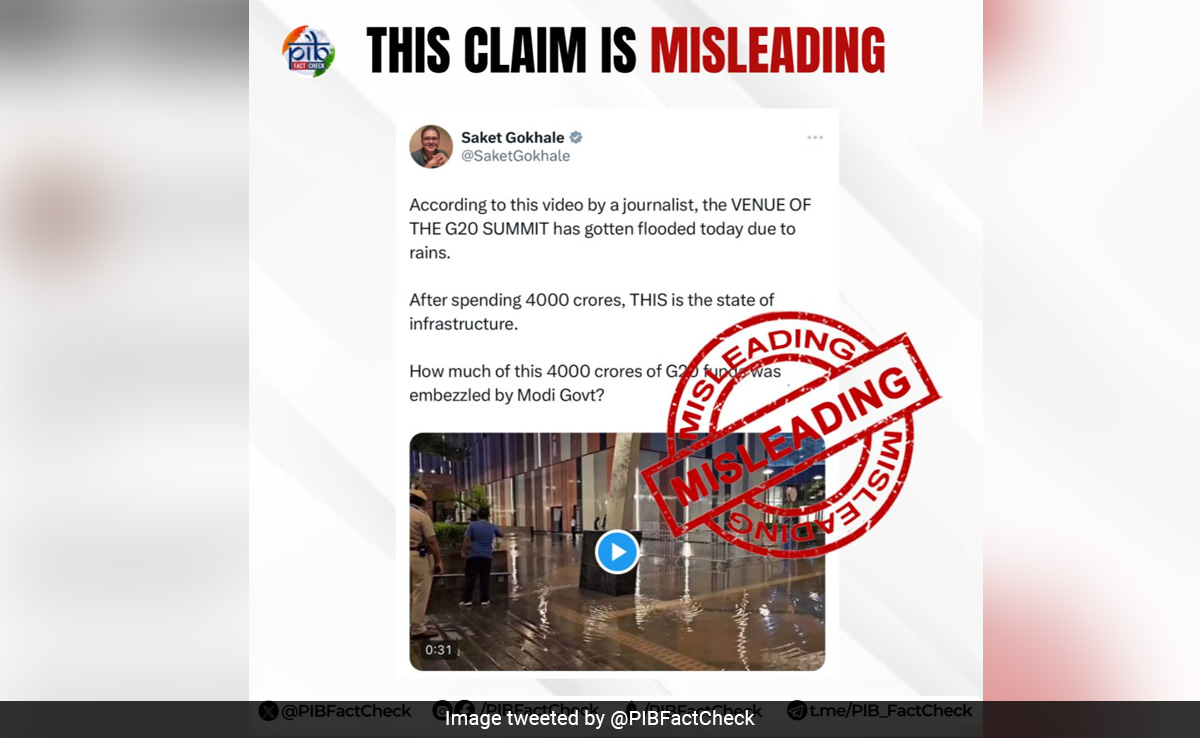Click the 0:31 video duration label
Image resolution: width=1200 pixels, height=738 pixels.
pos(438,649)
